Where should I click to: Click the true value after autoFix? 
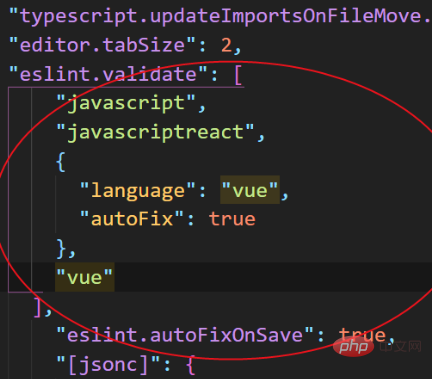click(232, 219)
